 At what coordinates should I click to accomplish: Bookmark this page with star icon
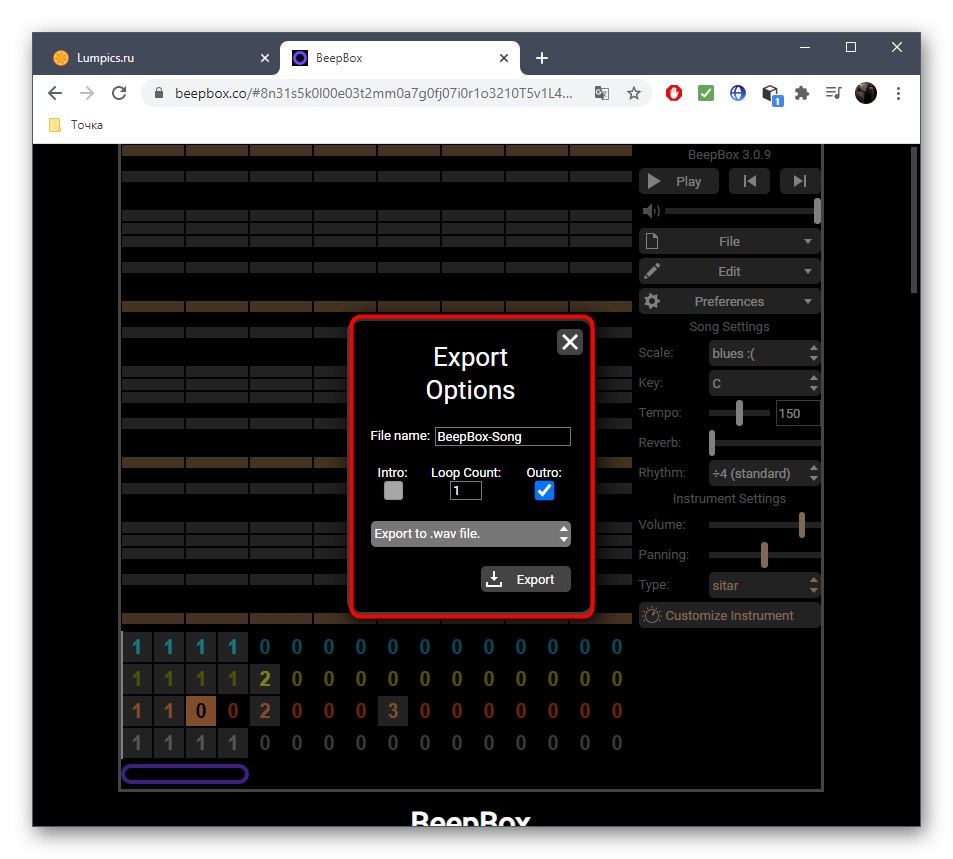pyautogui.click(x=634, y=93)
